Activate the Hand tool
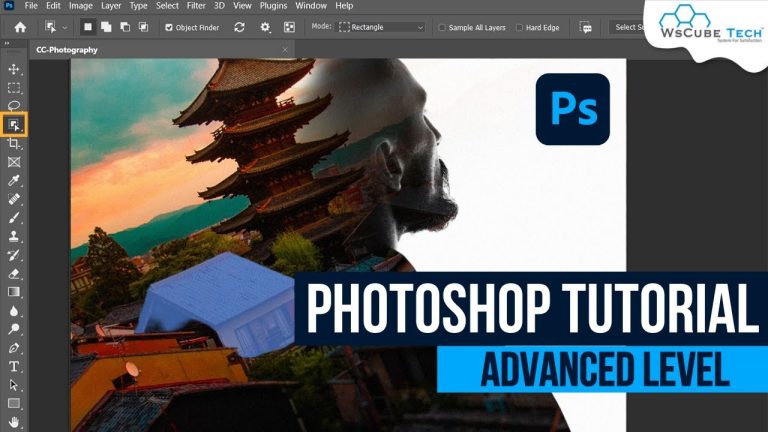Screen dimensions: 768x432 (x=14, y=422)
